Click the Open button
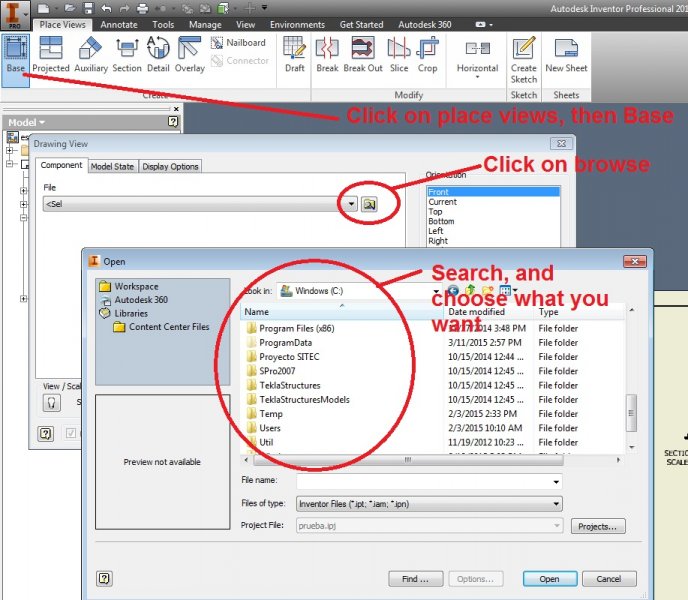 tap(549, 579)
